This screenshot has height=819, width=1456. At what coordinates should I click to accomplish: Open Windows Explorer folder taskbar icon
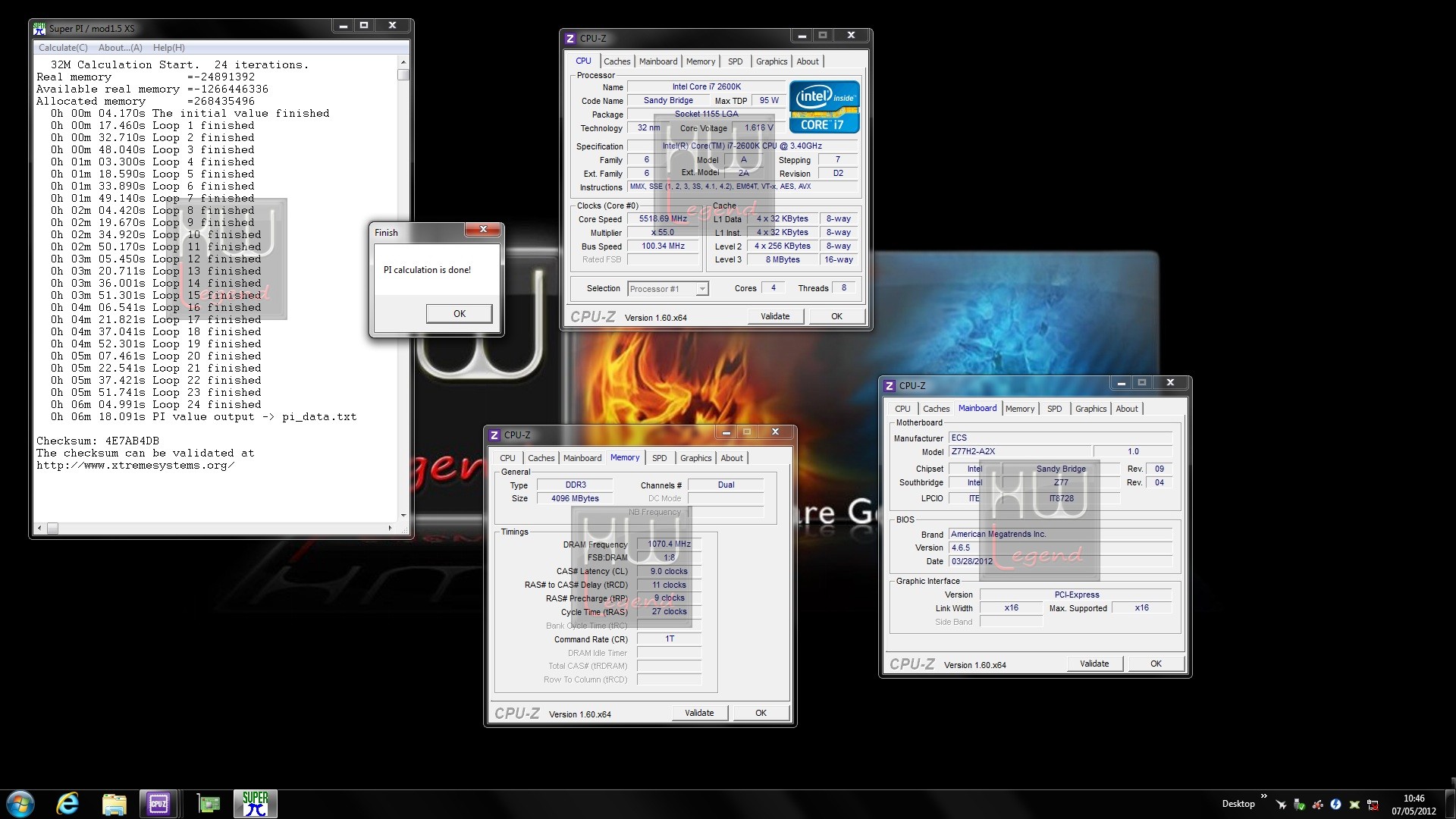coord(114,804)
